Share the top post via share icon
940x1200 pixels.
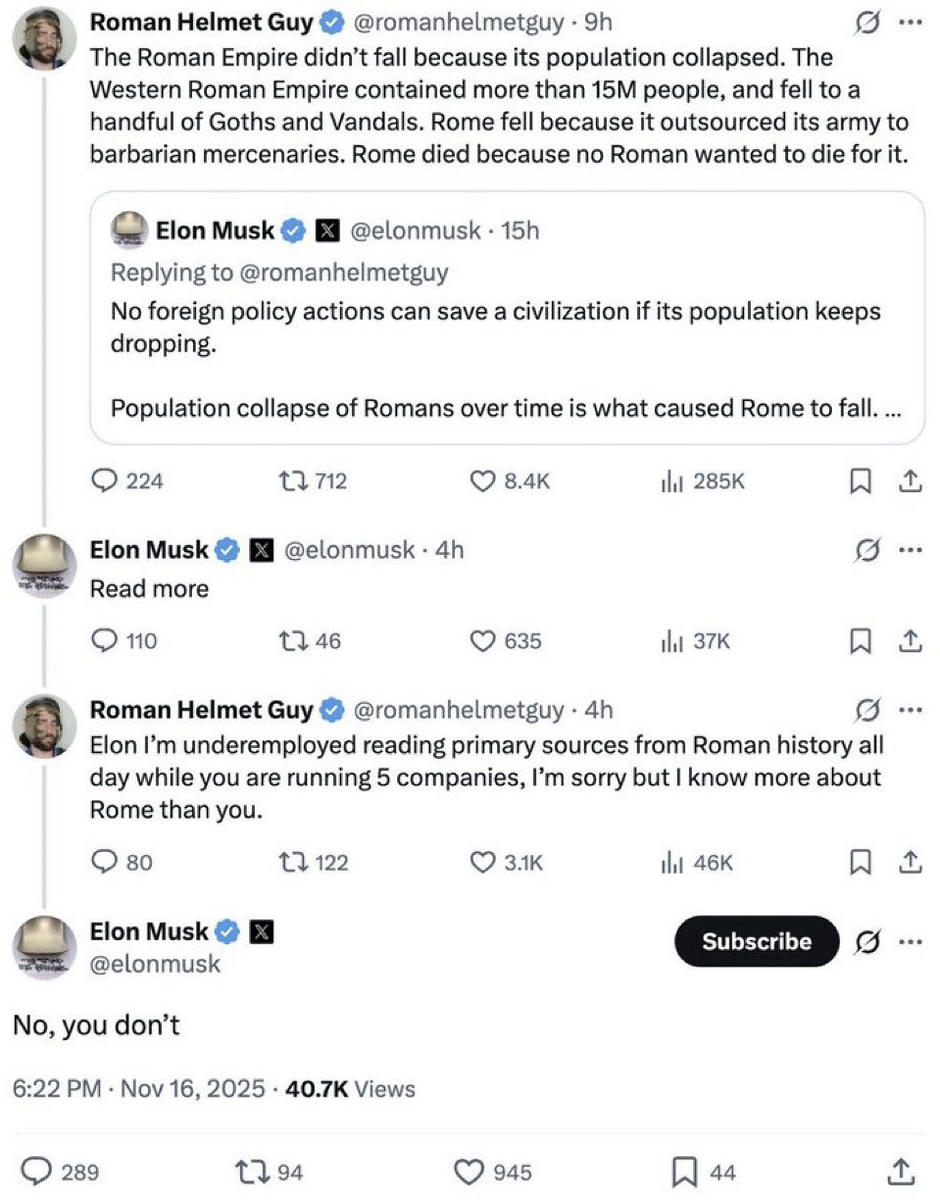909,482
